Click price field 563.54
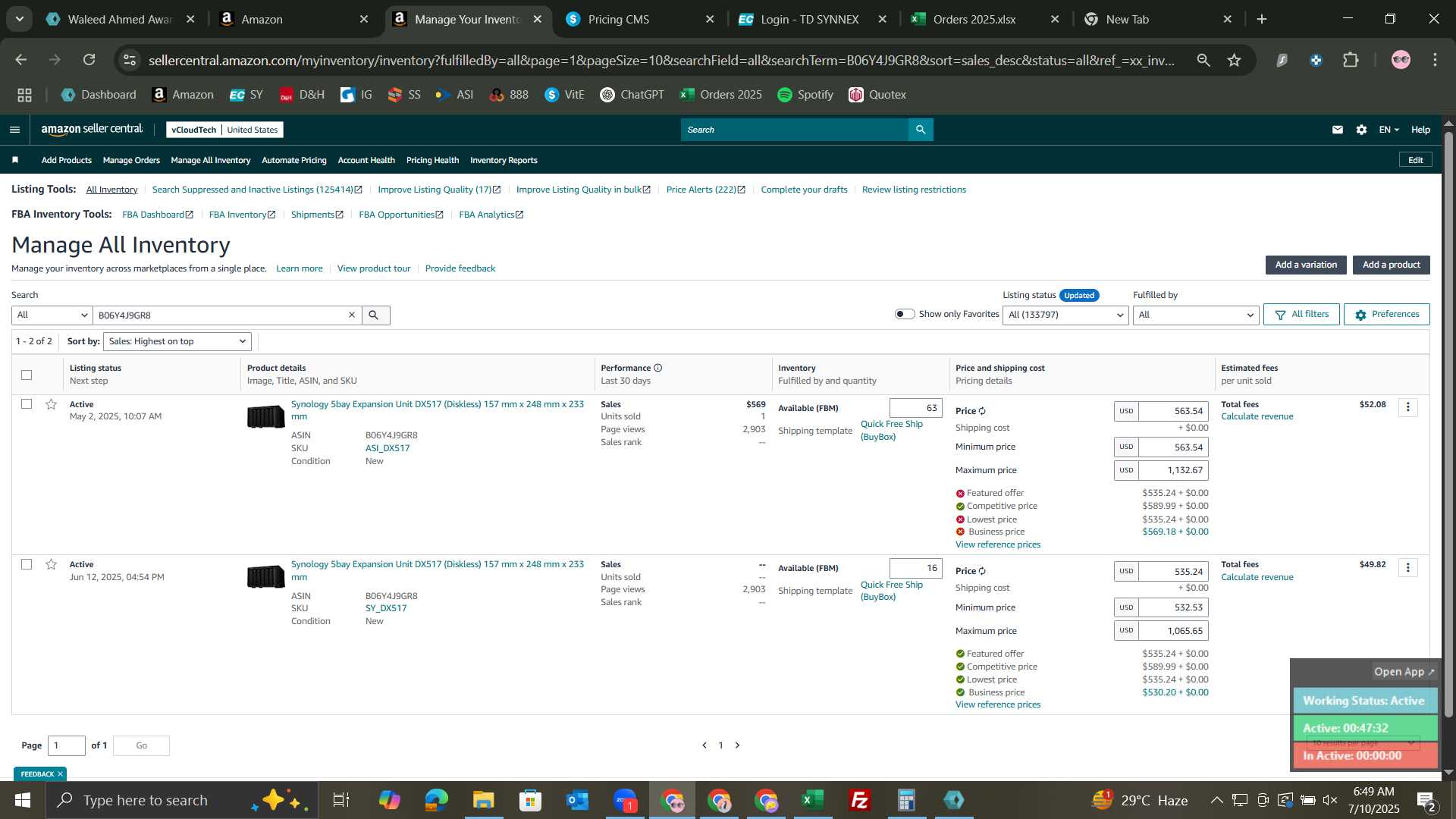This screenshot has width=1456, height=819. [1173, 411]
